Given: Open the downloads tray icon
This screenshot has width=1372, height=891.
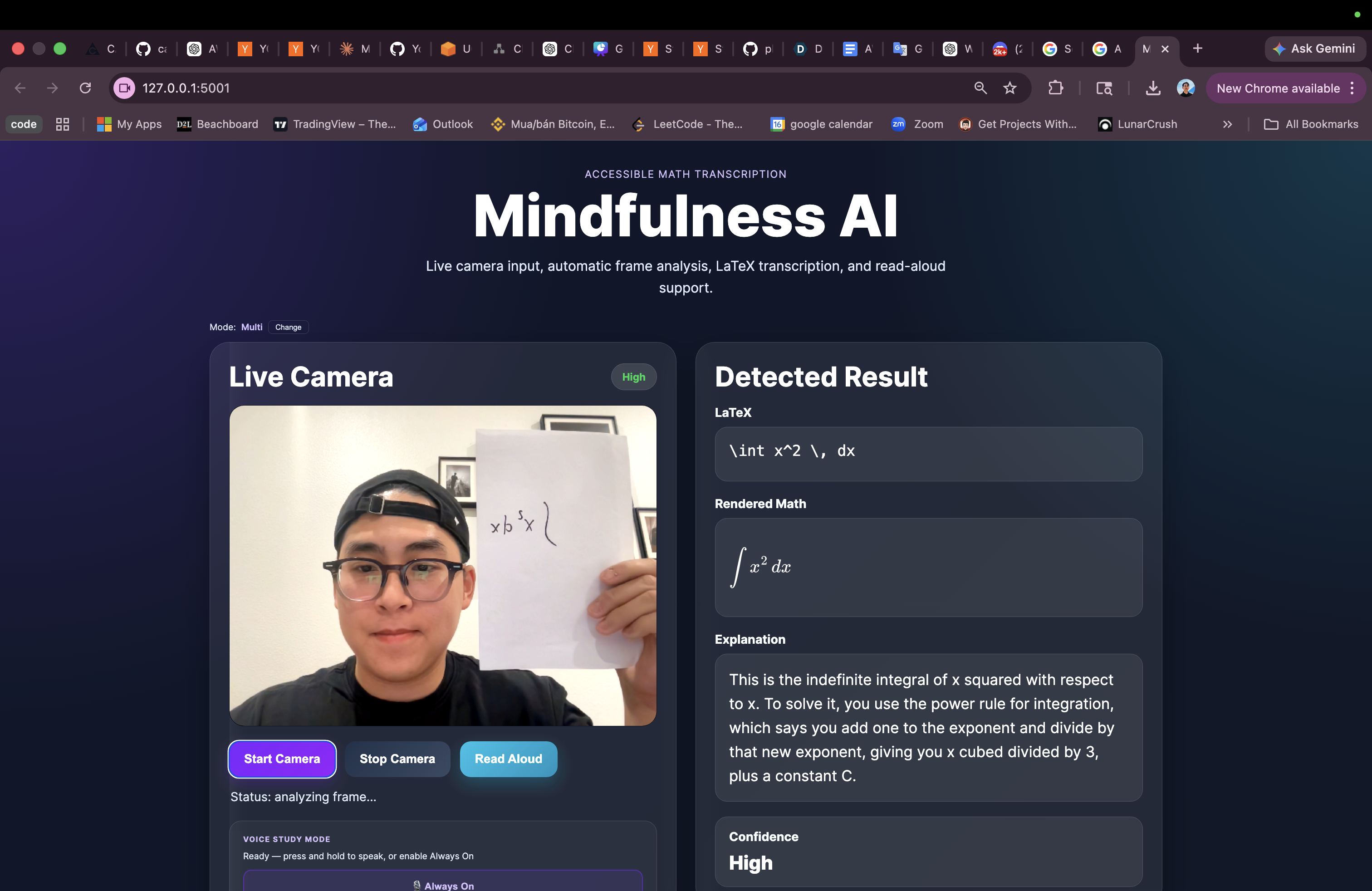Looking at the screenshot, I should pos(1152,88).
